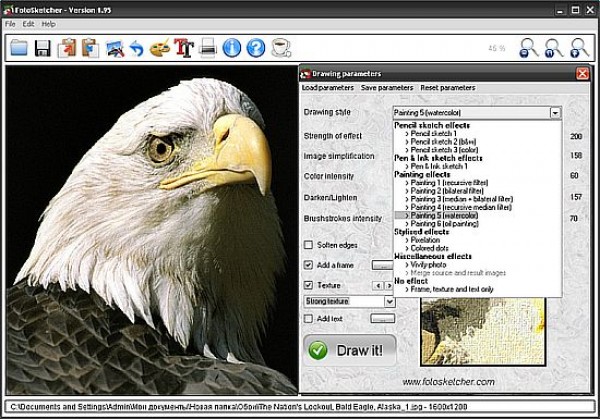
Task: Save the picture using the floppy disk icon
Action: tap(43, 47)
